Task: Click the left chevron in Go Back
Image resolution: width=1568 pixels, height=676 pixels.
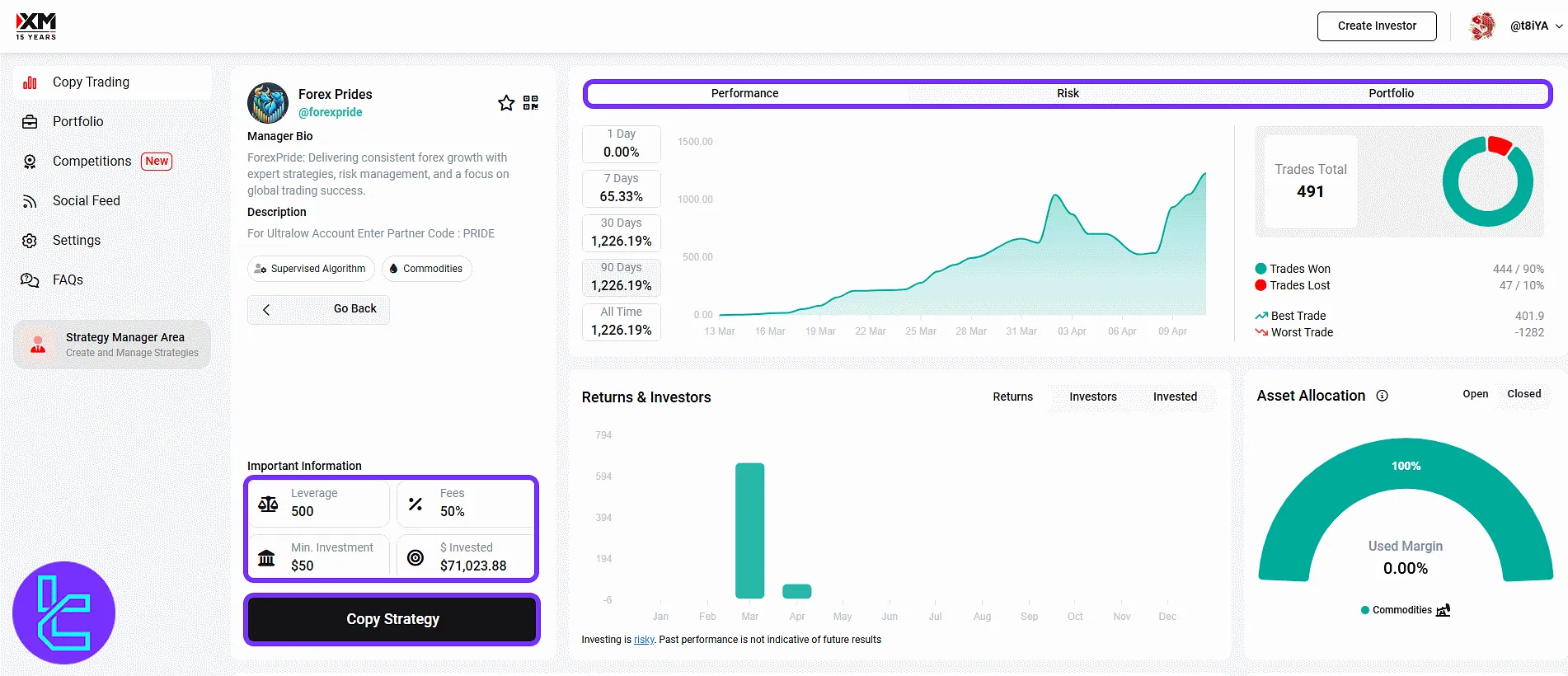Action: [266, 310]
